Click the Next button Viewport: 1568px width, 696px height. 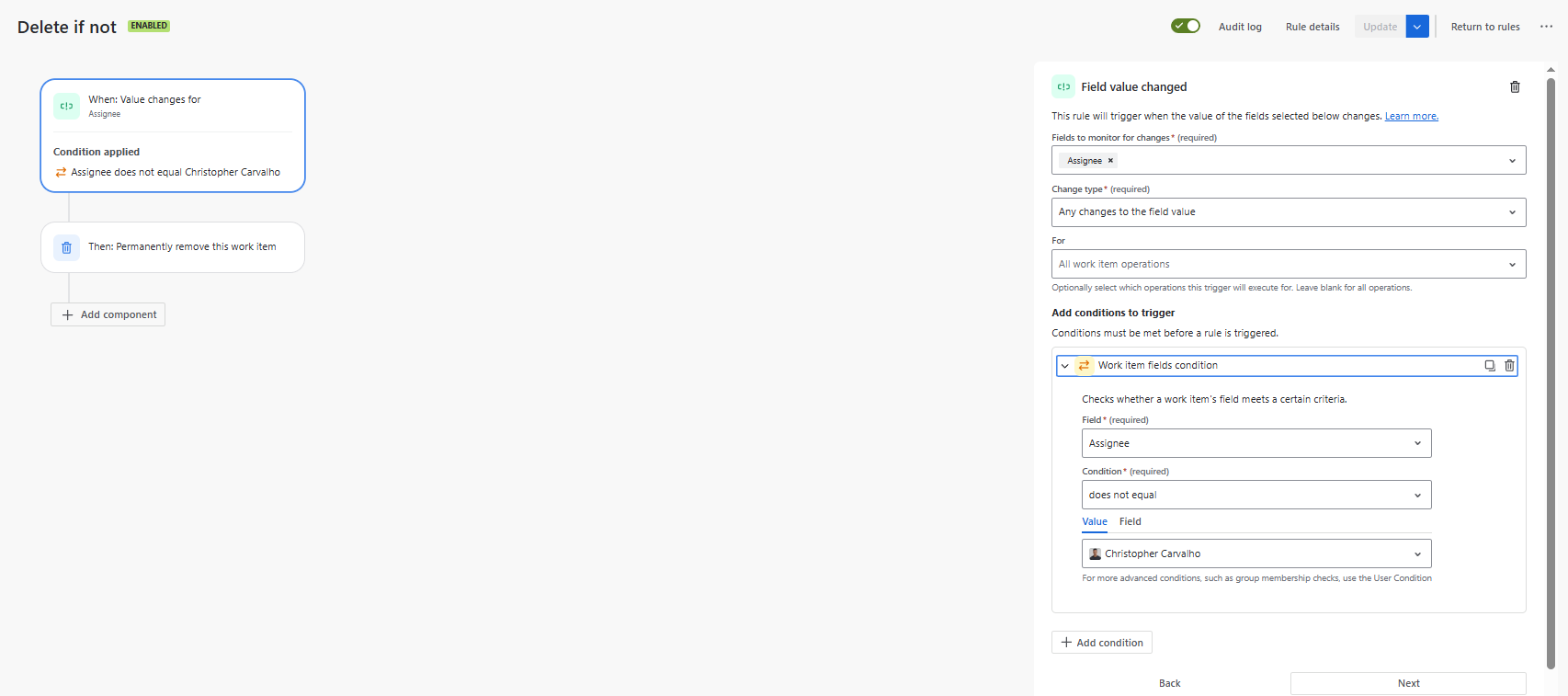[1408, 683]
